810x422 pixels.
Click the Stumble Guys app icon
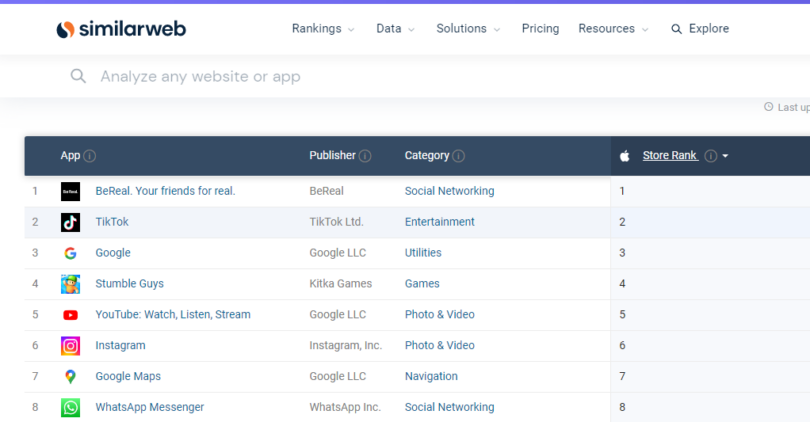[x=70, y=284]
